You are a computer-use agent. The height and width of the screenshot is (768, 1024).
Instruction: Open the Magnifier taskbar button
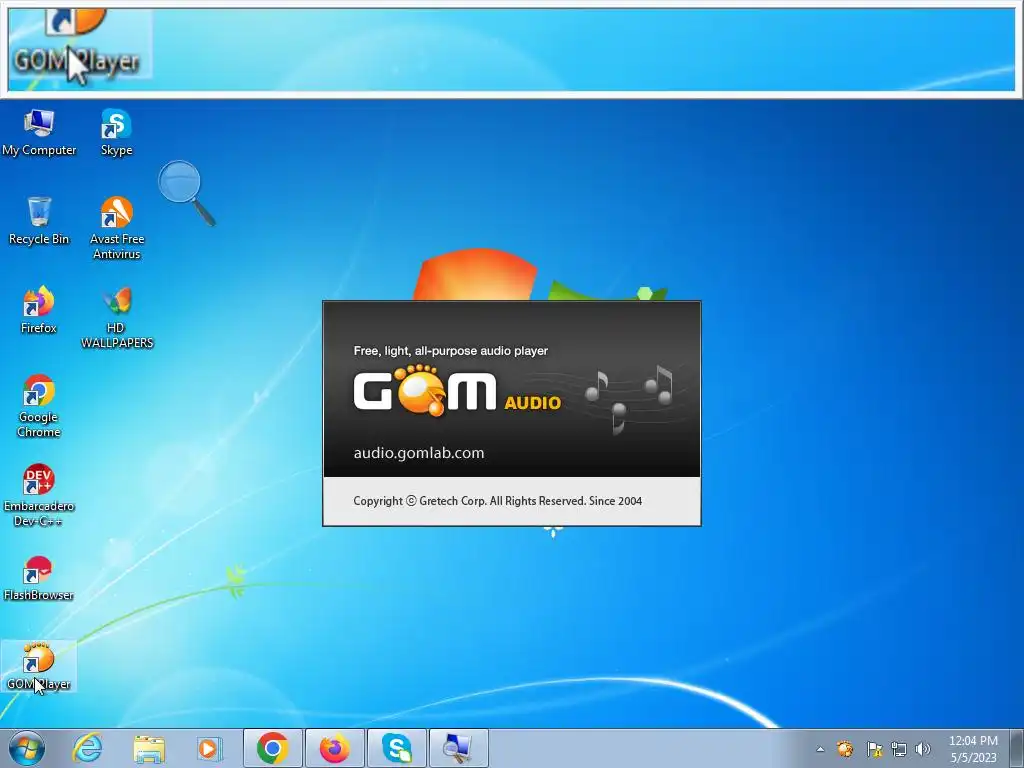pyautogui.click(x=458, y=748)
